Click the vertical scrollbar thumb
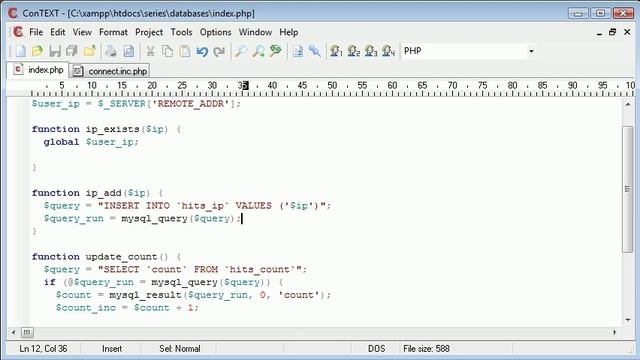 [x=628, y=189]
